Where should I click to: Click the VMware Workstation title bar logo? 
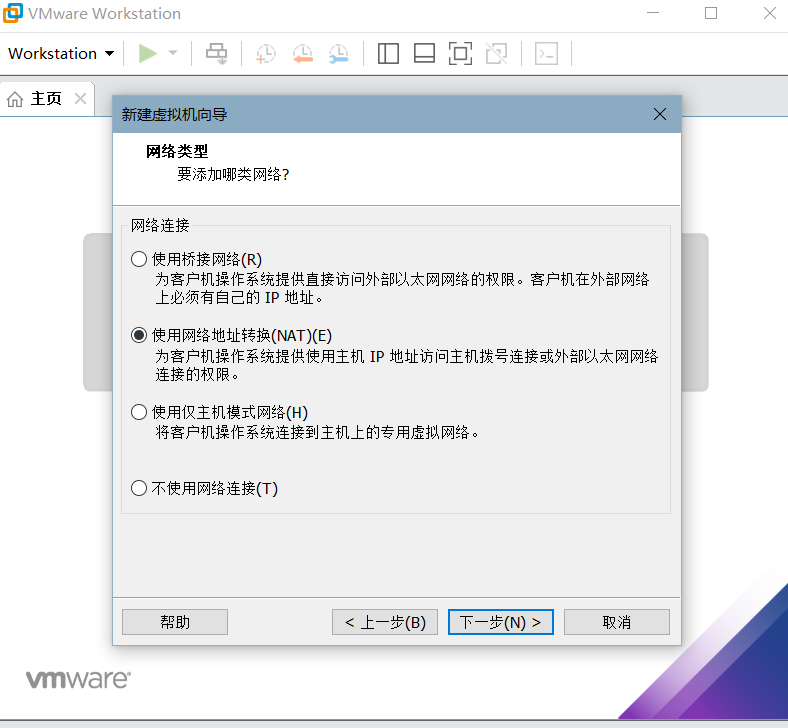(x=13, y=13)
